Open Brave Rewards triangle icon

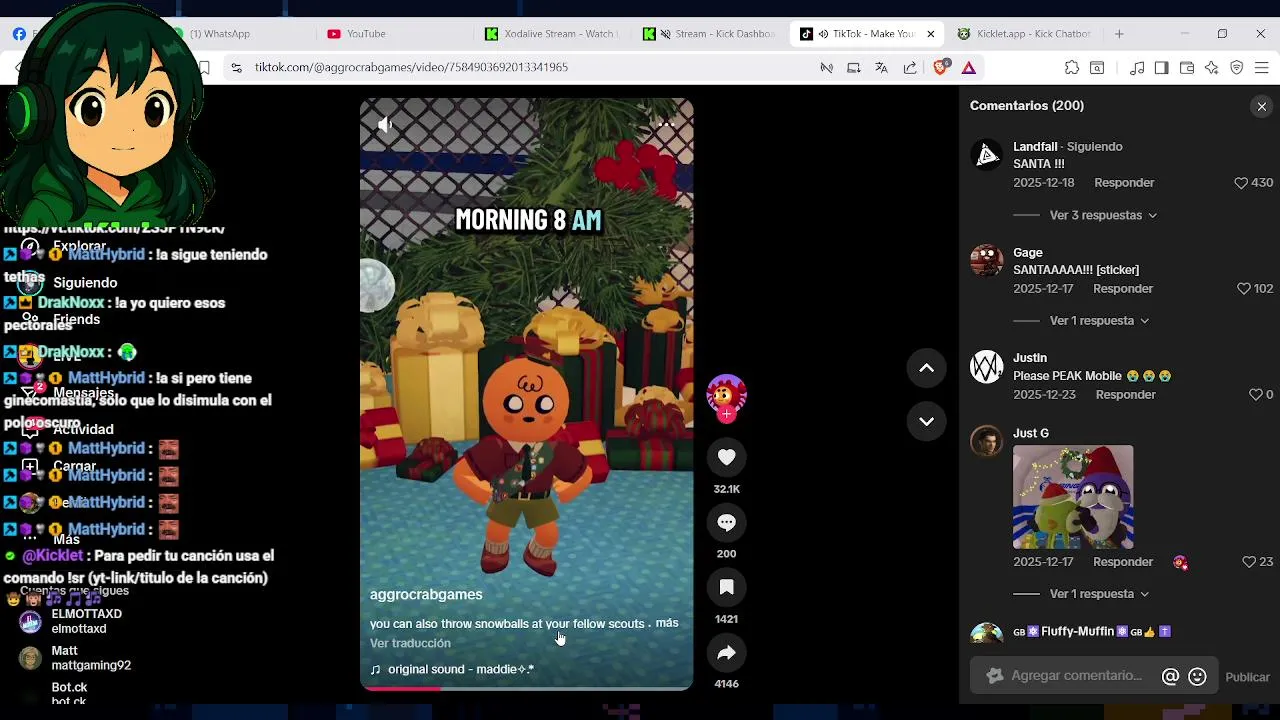[968, 68]
